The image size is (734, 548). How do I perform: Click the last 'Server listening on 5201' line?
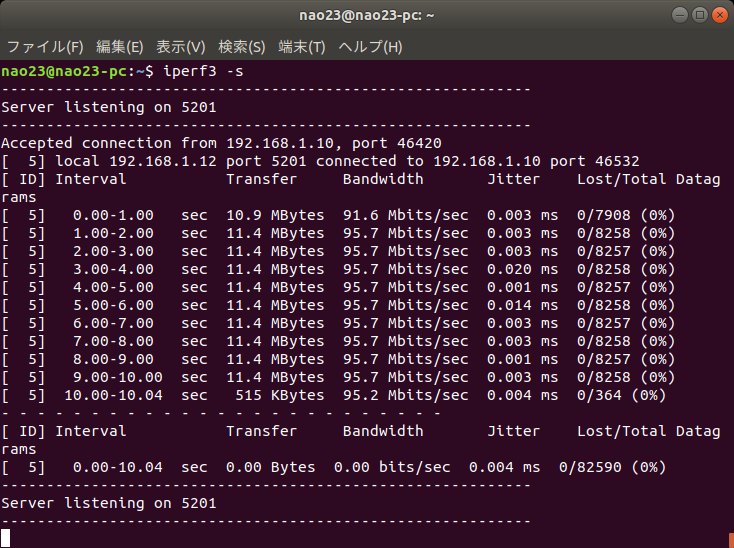tap(109, 503)
